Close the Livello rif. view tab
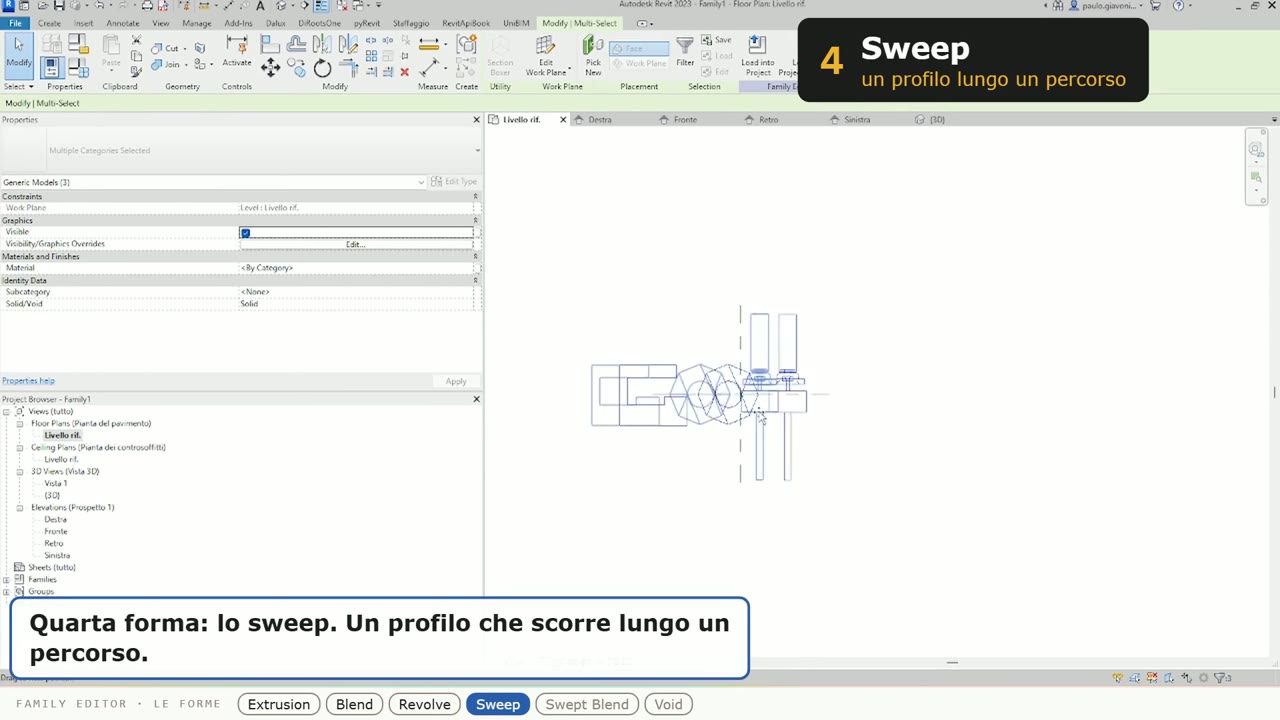The width and height of the screenshot is (1280, 720). [x=563, y=119]
